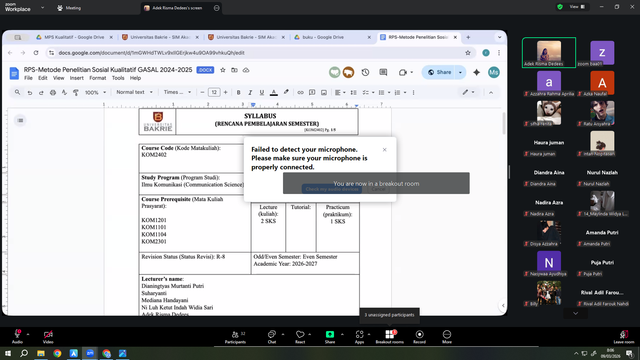Click redo icon in Docs toolbar

point(41,93)
